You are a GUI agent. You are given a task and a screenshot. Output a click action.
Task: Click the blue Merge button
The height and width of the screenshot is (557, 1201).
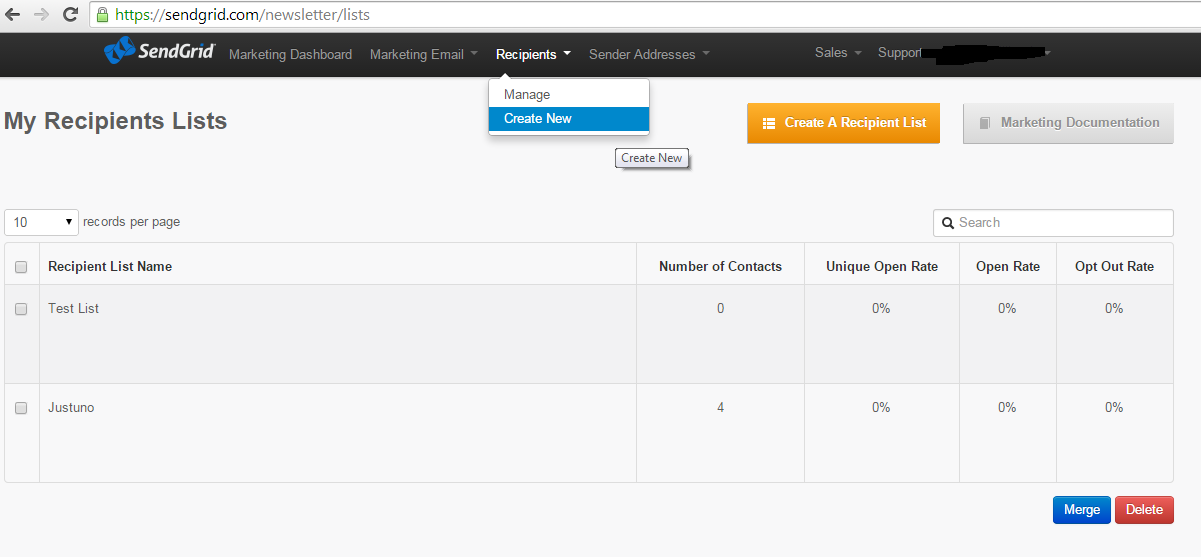pos(1082,510)
